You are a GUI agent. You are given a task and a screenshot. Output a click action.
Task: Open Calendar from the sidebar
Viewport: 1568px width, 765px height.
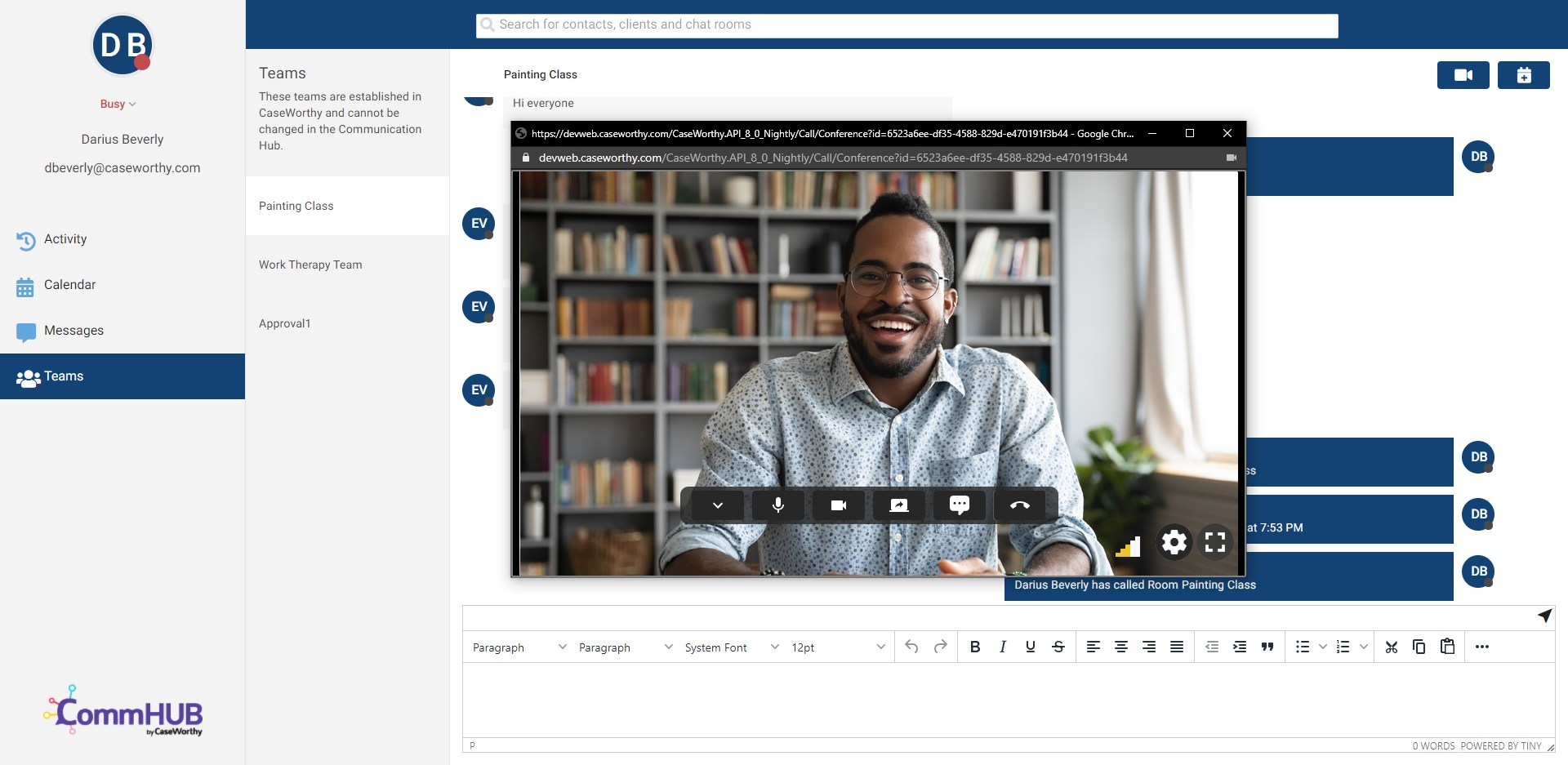[69, 285]
